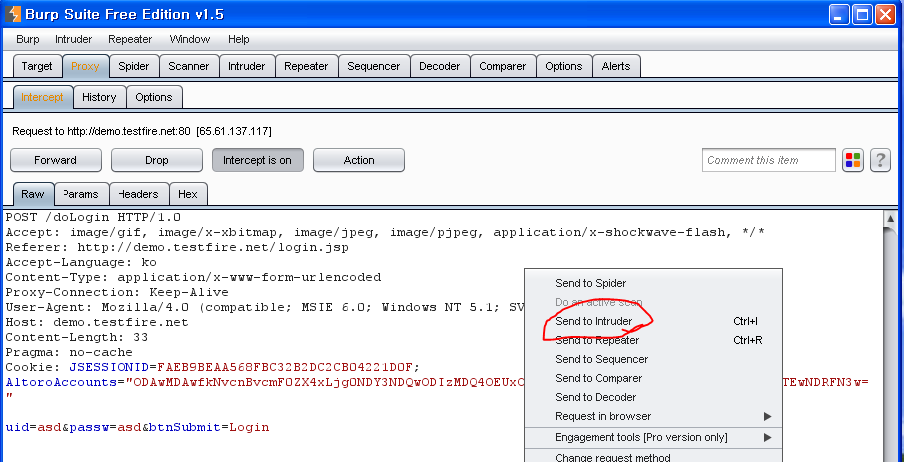Switch to the Decoder tab
Image resolution: width=904 pixels, height=462 pixels.
[440, 66]
